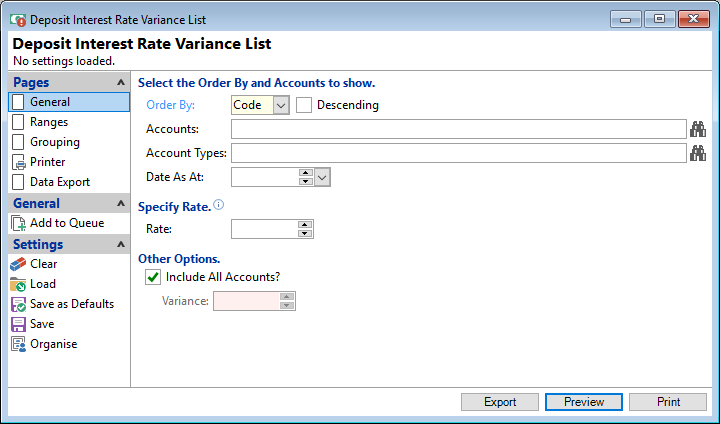
Task: Click the Clear eraser icon in Settings
Action: tap(18, 264)
